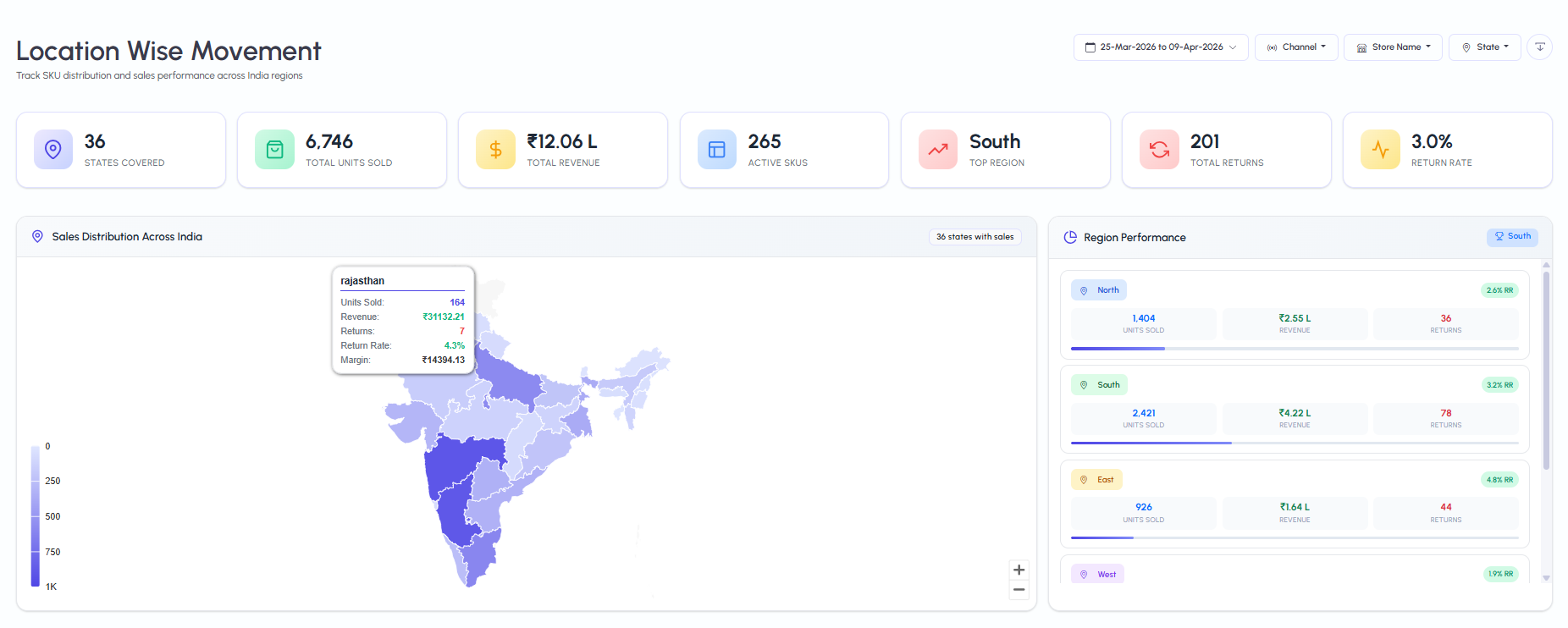Click the Region Performance pie chart icon
The height and width of the screenshot is (628, 1568).
tap(1070, 238)
